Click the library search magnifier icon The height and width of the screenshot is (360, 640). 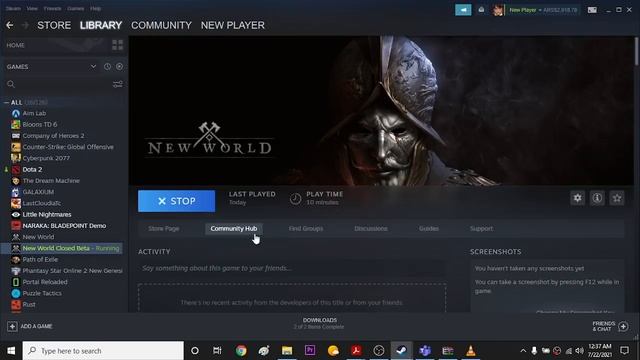(x=11, y=84)
